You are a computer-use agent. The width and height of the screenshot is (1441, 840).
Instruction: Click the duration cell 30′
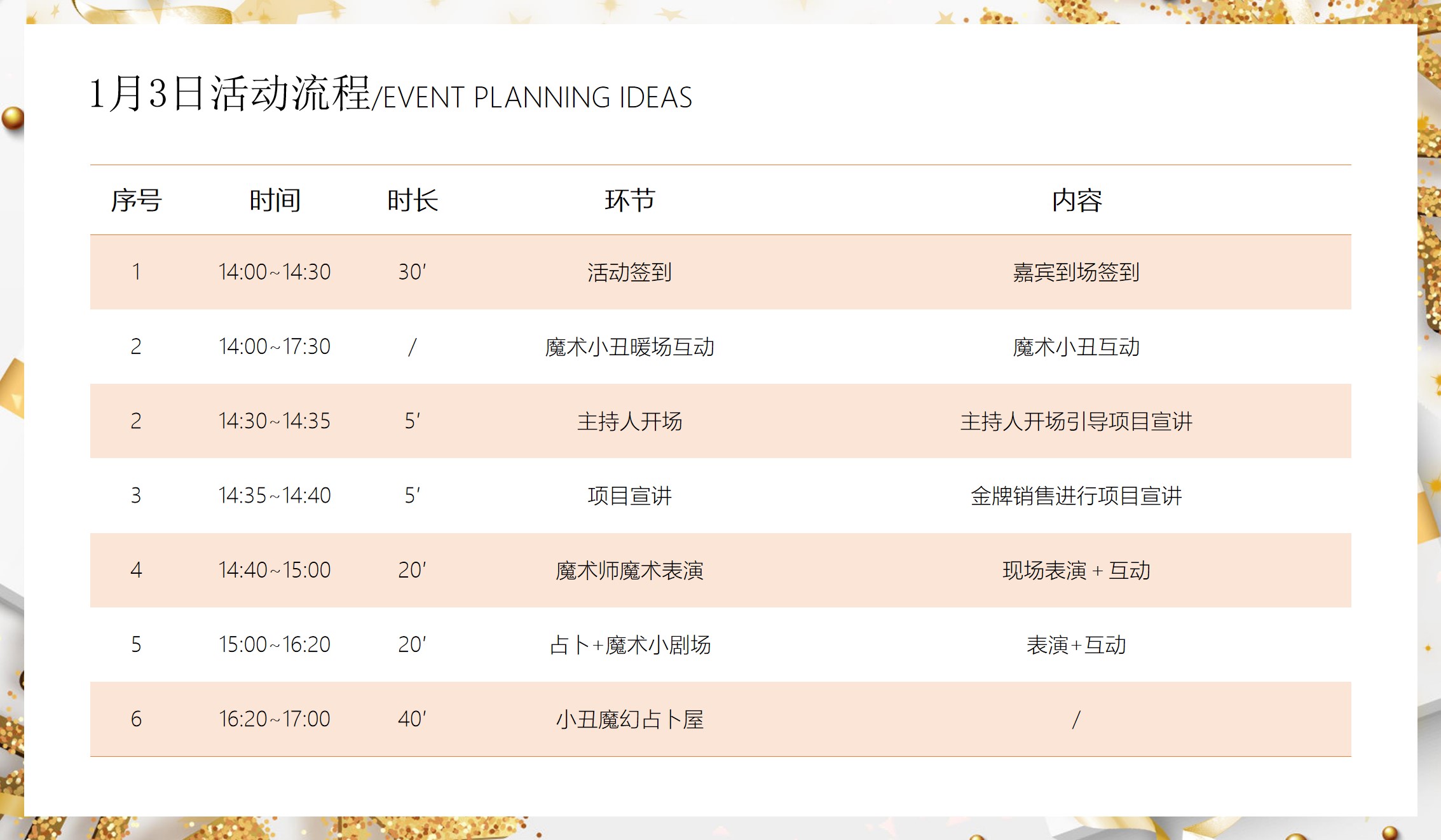(x=413, y=272)
